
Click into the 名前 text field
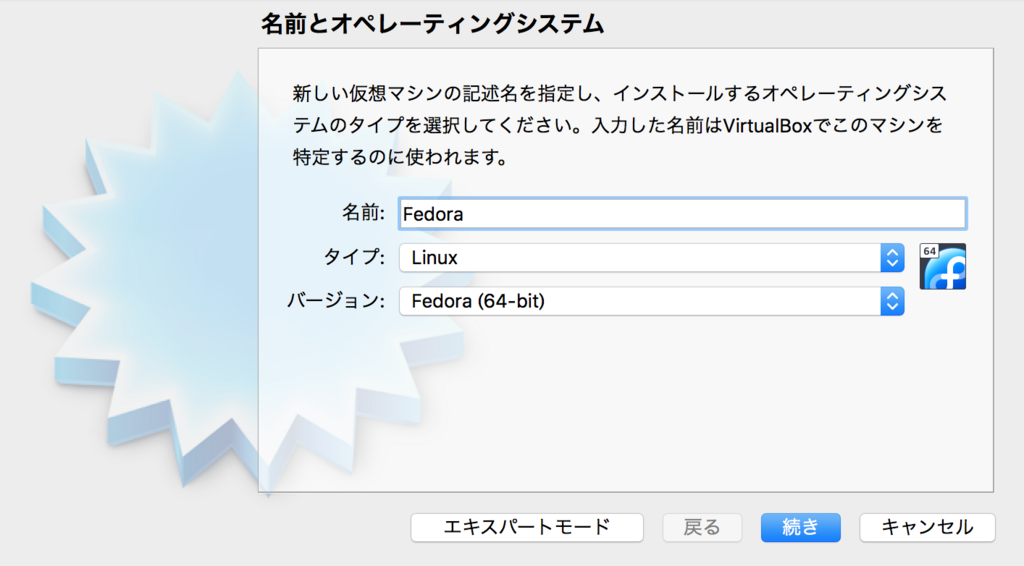pos(682,213)
